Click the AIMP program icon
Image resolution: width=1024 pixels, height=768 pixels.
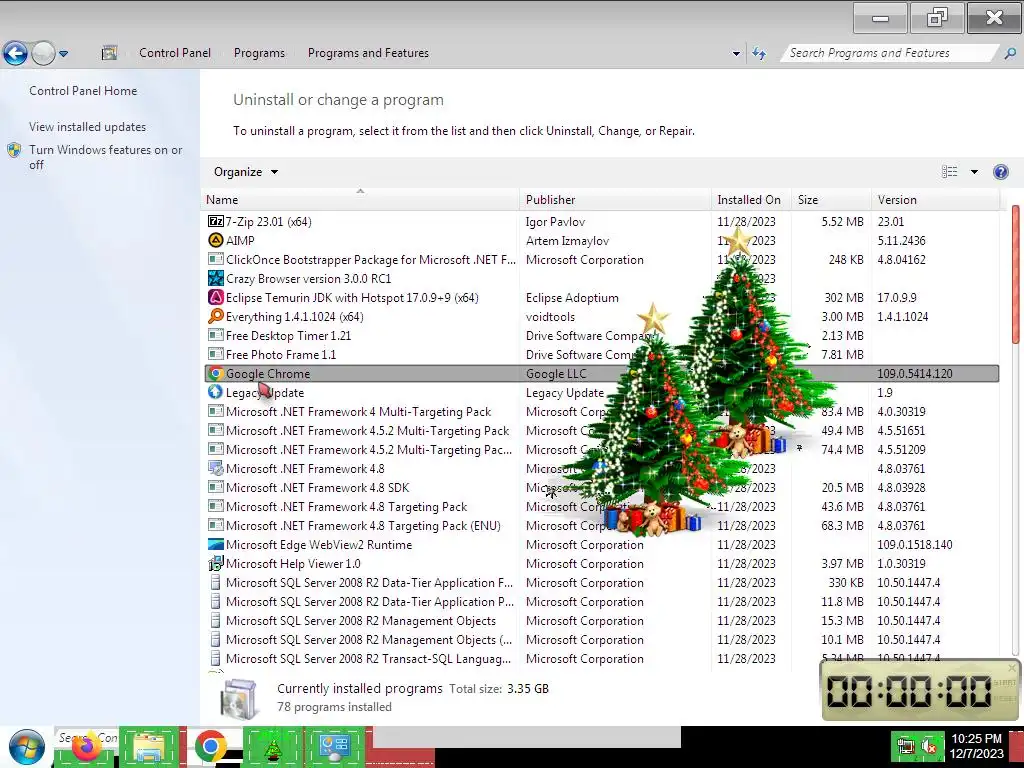[x=216, y=240]
